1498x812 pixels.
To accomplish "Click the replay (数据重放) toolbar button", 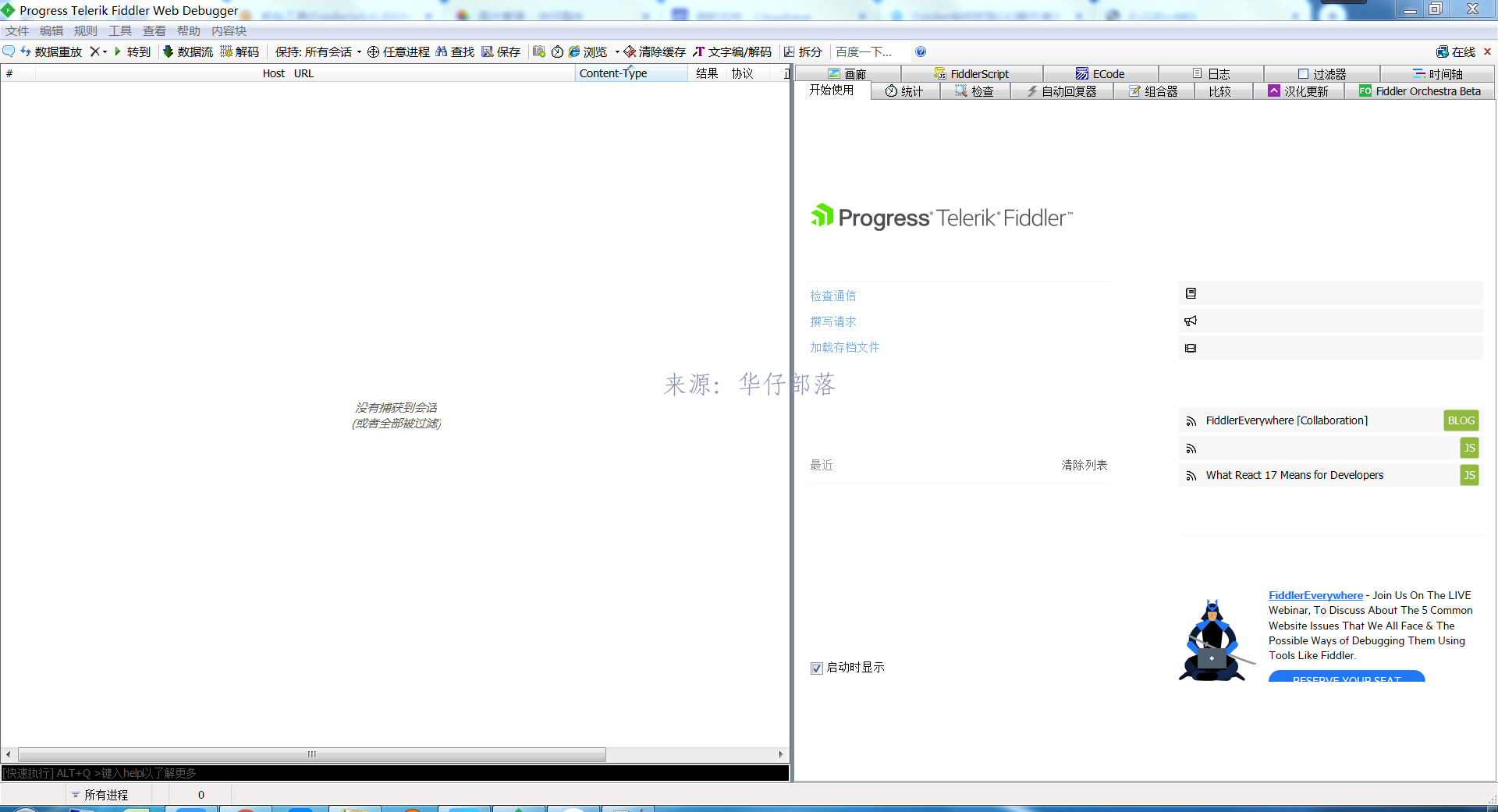I will 51,51.
